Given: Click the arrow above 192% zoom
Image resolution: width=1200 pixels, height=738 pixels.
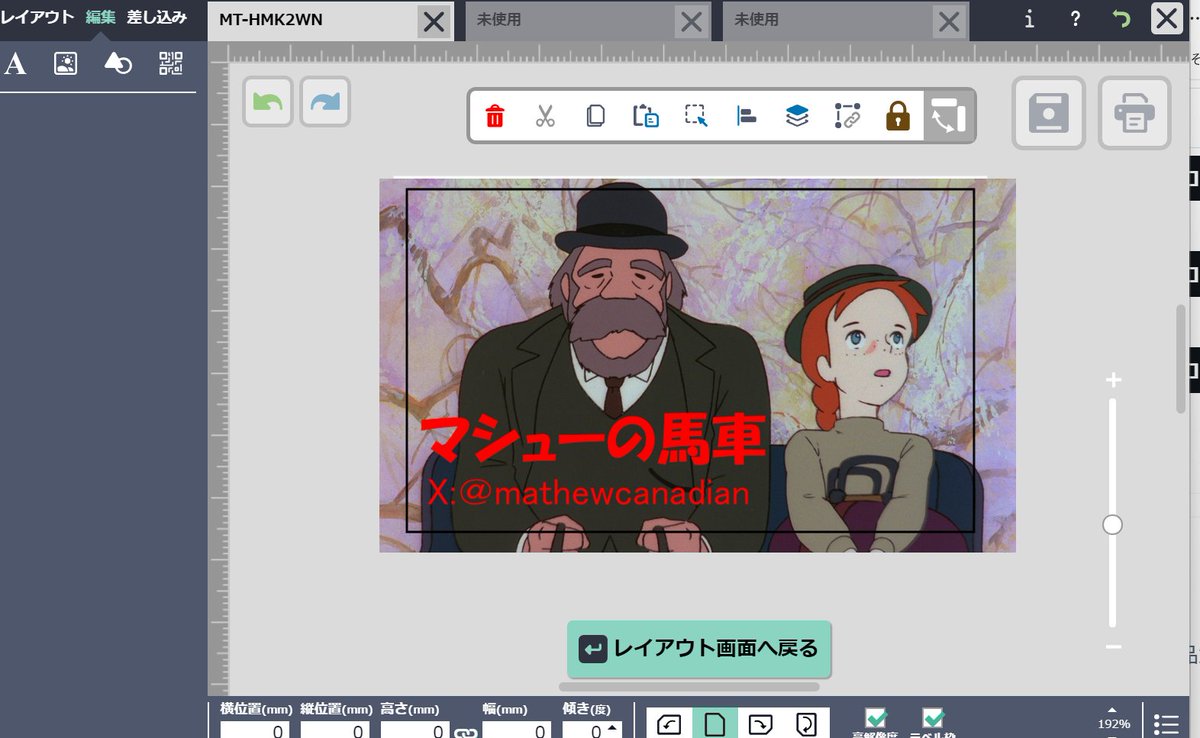Looking at the screenshot, I should pyautogui.click(x=1113, y=710).
